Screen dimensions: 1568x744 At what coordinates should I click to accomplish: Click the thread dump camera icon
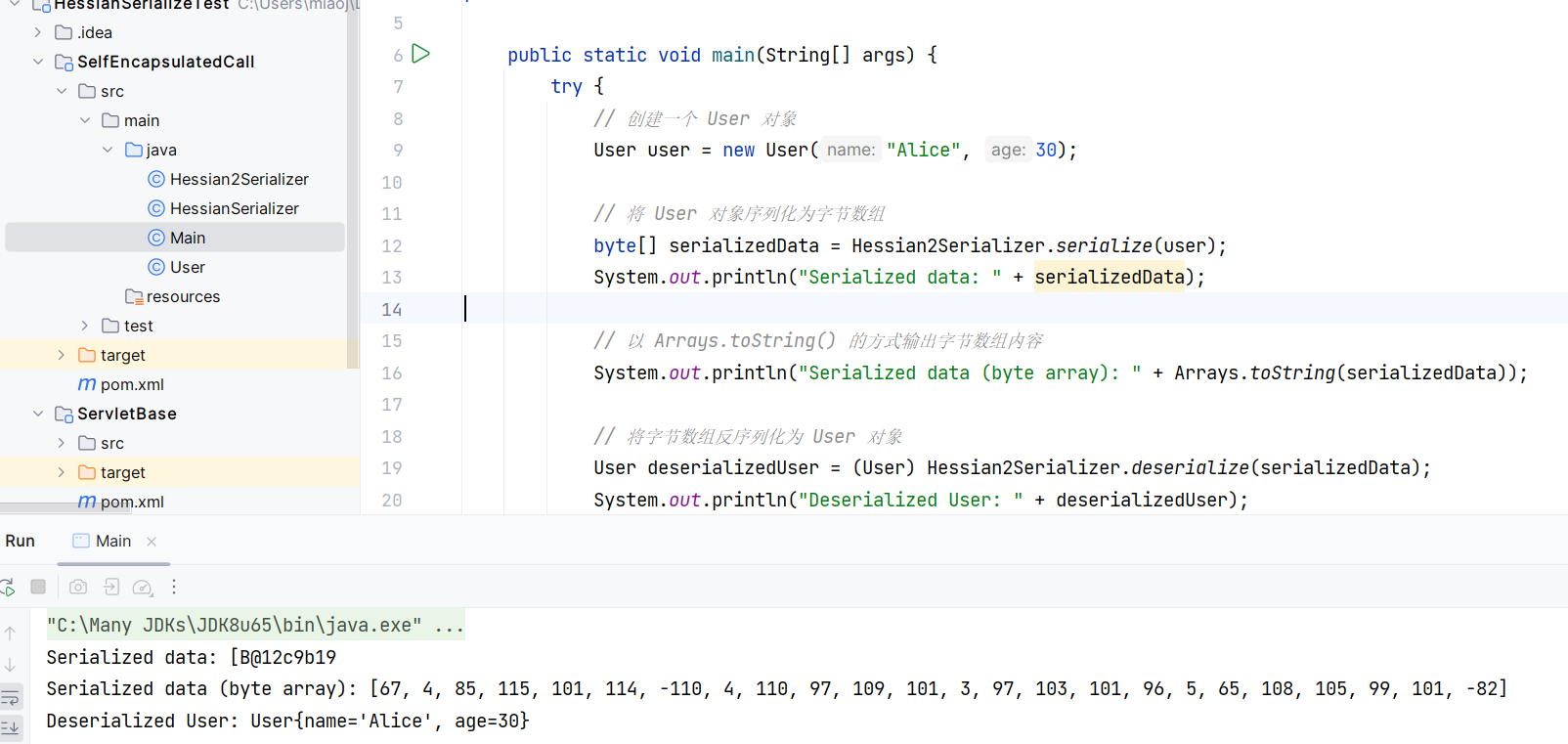[78, 587]
